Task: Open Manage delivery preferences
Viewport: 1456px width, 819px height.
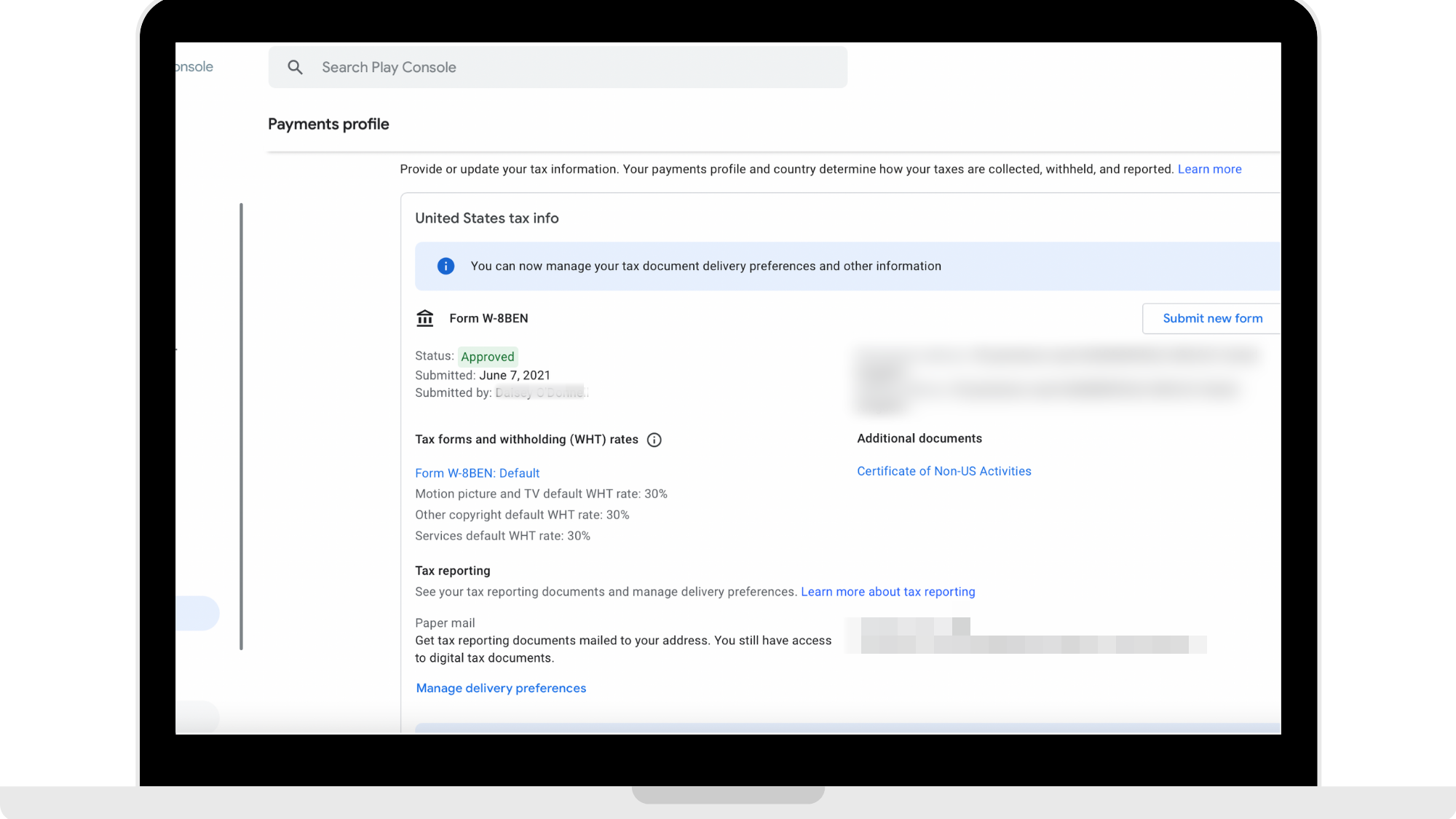Action: coord(501,688)
